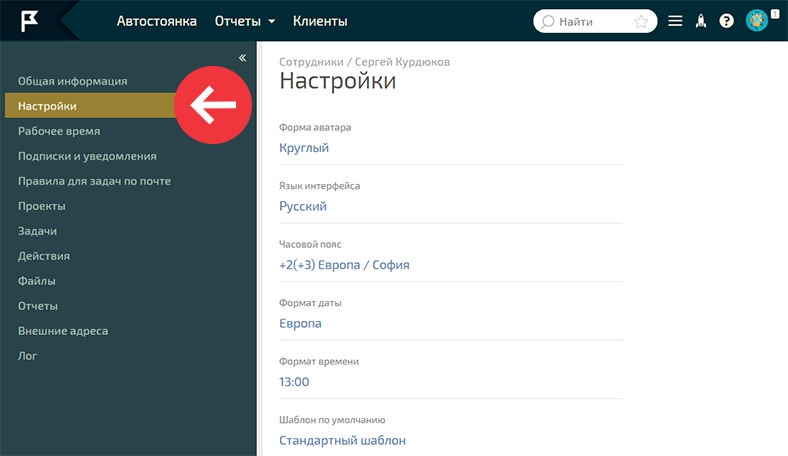Open Подписки и уведомления in sidebar
788x456 pixels.
[x=87, y=156]
